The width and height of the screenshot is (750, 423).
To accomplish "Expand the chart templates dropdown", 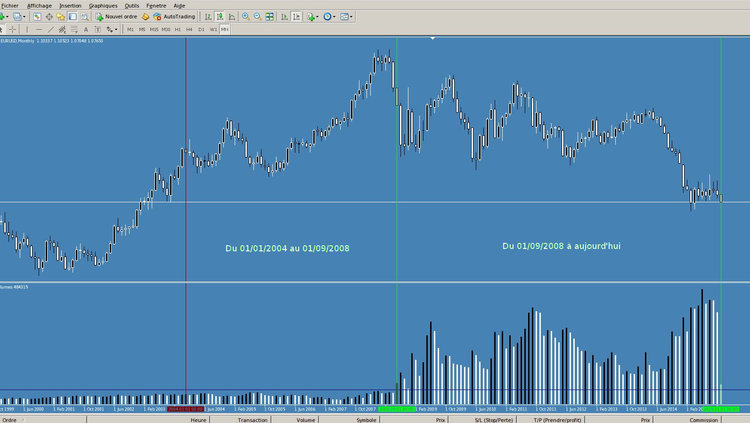I will tap(353, 17).
